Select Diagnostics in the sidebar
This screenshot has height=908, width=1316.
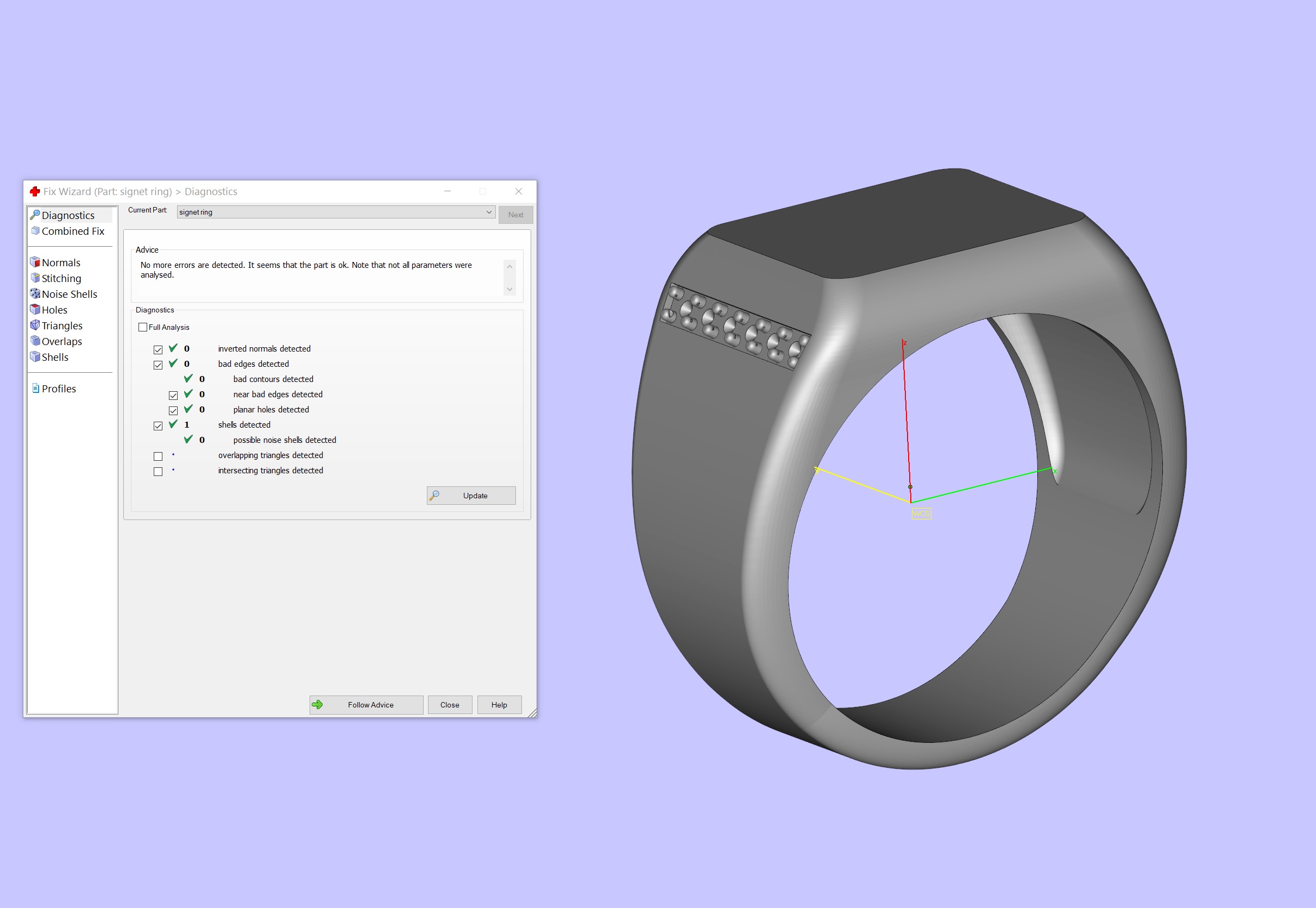coord(68,216)
